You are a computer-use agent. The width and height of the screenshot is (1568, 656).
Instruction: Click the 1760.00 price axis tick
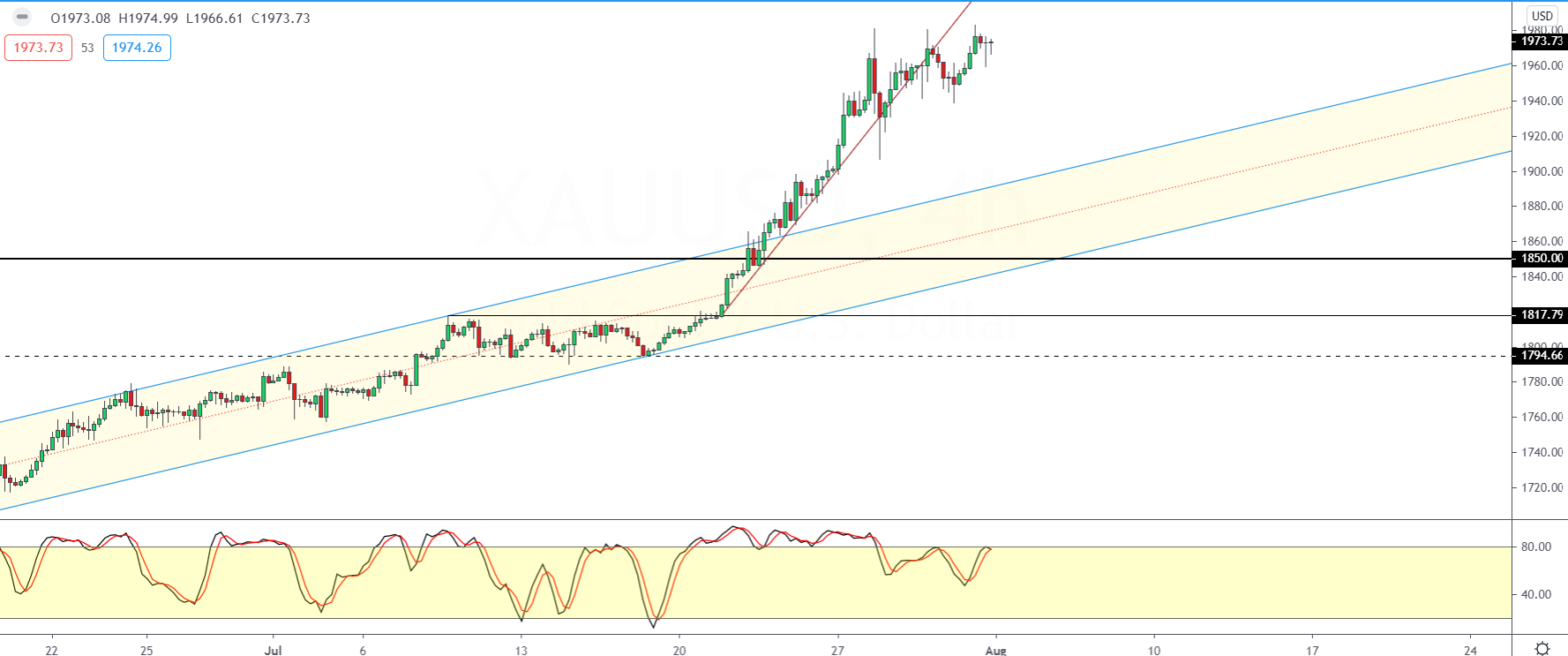1542,417
